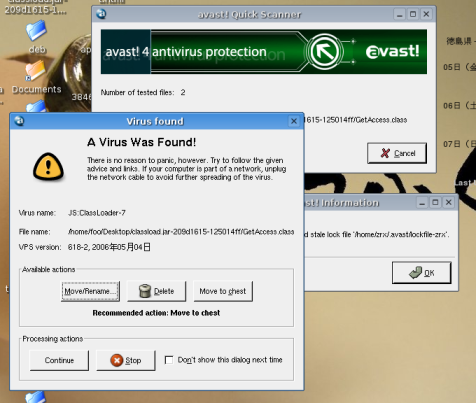Click Recommended action: Move to chest text

point(156,313)
